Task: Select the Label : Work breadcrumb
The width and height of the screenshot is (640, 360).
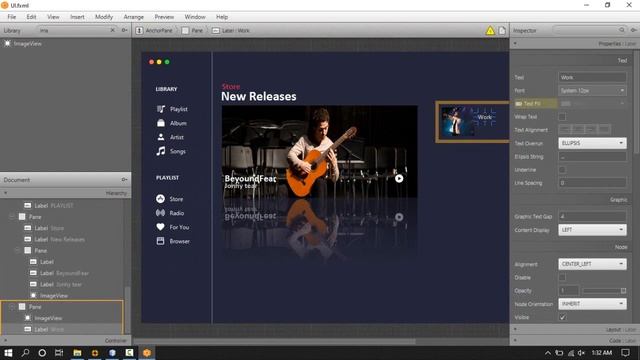Action: (231, 31)
